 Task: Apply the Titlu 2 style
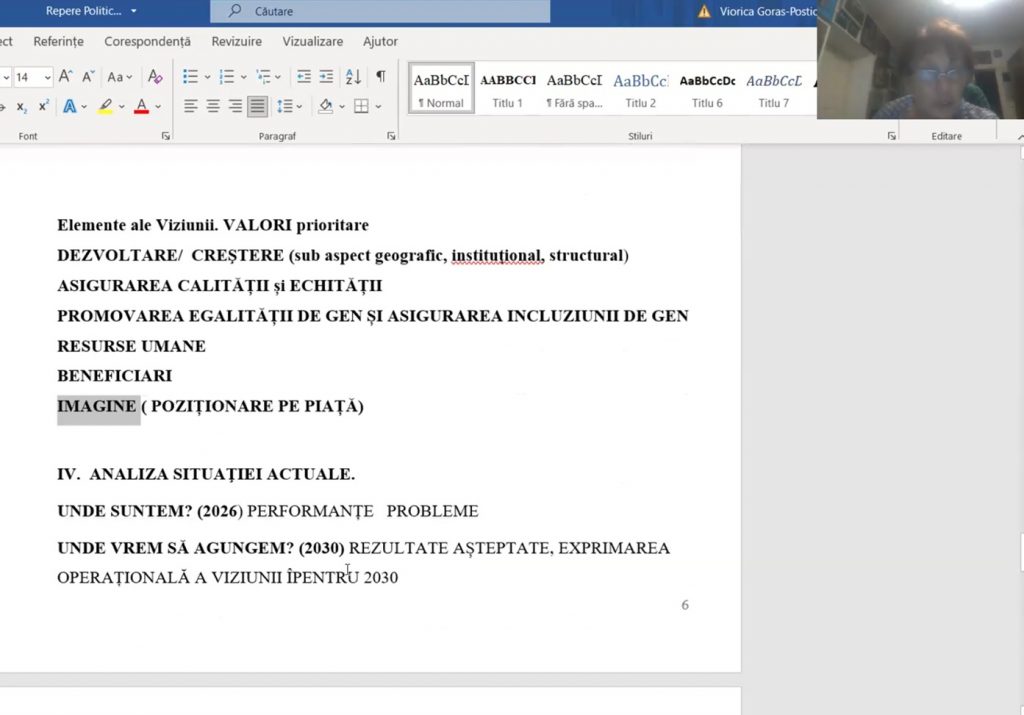tap(640, 88)
